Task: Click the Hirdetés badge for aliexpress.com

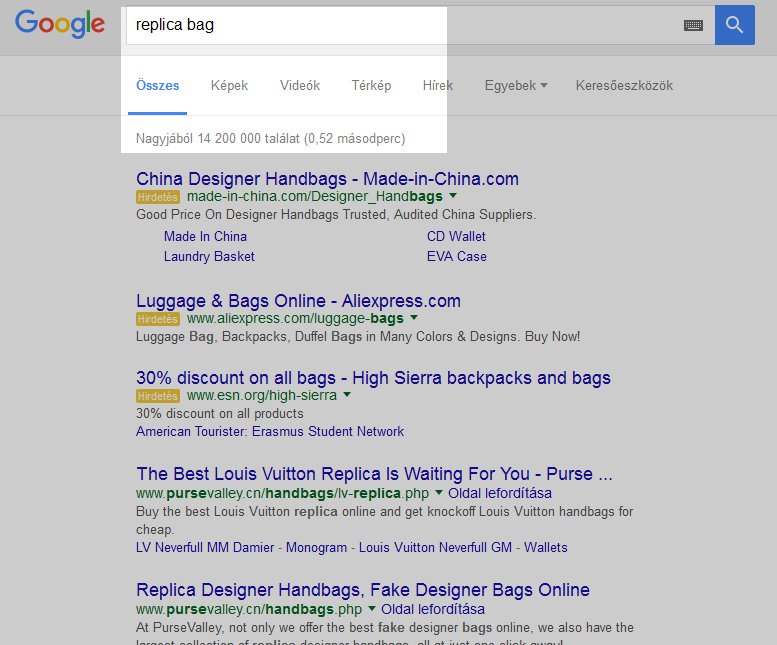Action: coord(158,319)
